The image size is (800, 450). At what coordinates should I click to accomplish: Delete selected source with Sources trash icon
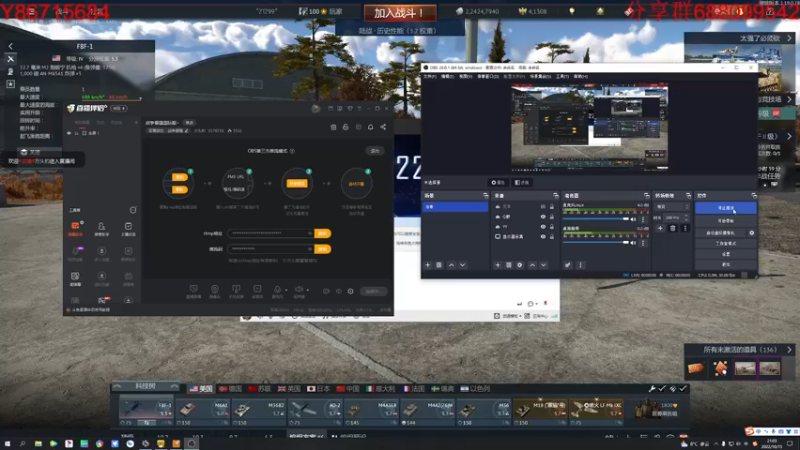point(509,265)
